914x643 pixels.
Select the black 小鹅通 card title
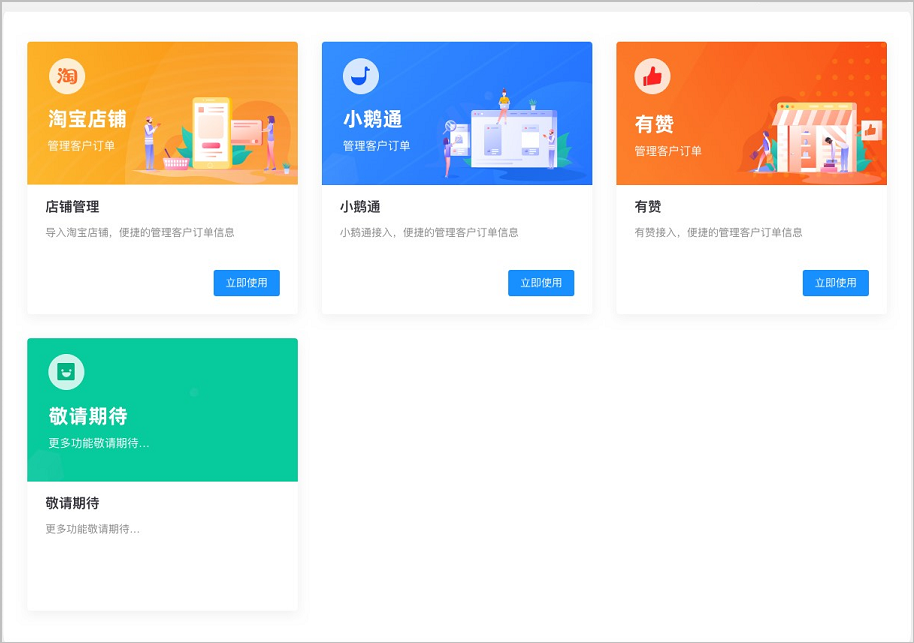pyautogui.click(x=360, y=206)
